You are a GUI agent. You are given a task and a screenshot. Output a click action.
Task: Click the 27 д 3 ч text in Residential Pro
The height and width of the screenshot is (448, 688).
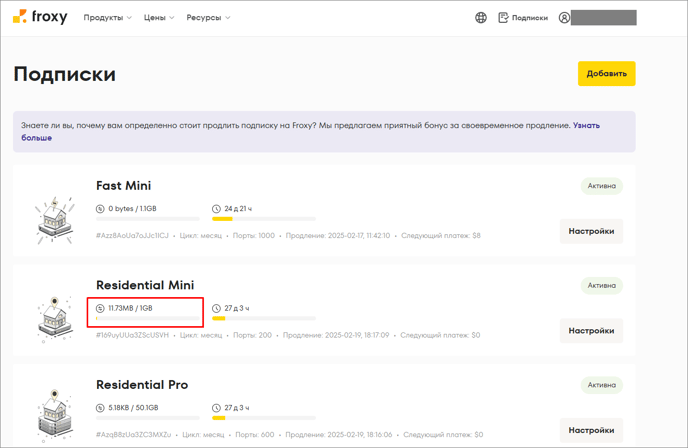(x=237, y=408)
